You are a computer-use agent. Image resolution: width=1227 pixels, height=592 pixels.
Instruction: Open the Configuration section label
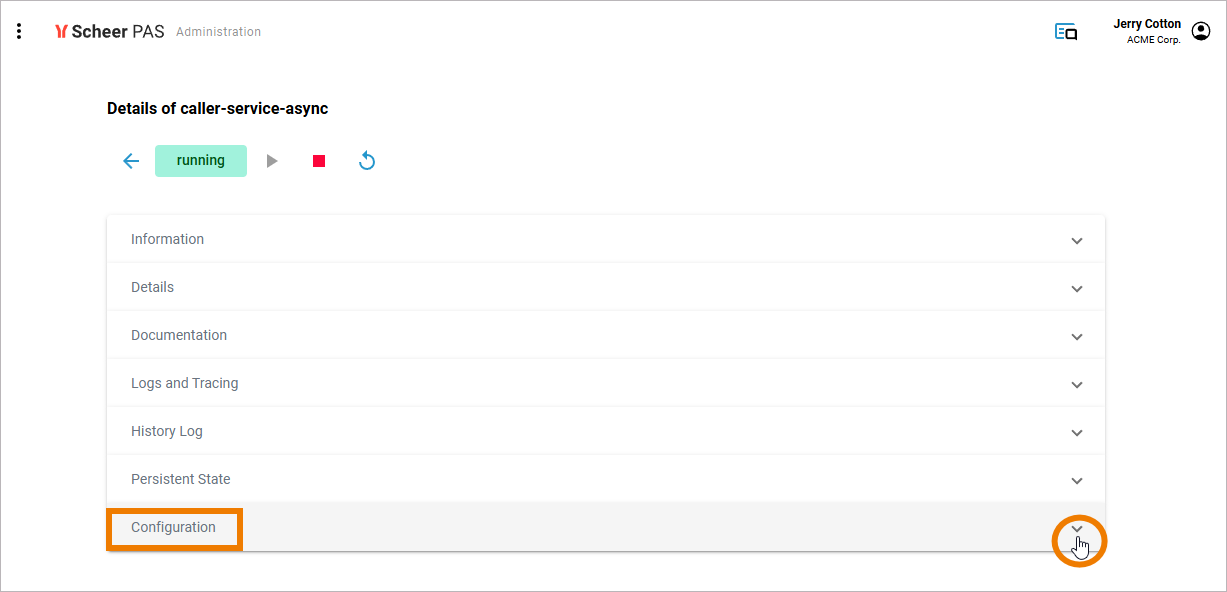pyautogui.click(x=173, y=527)
